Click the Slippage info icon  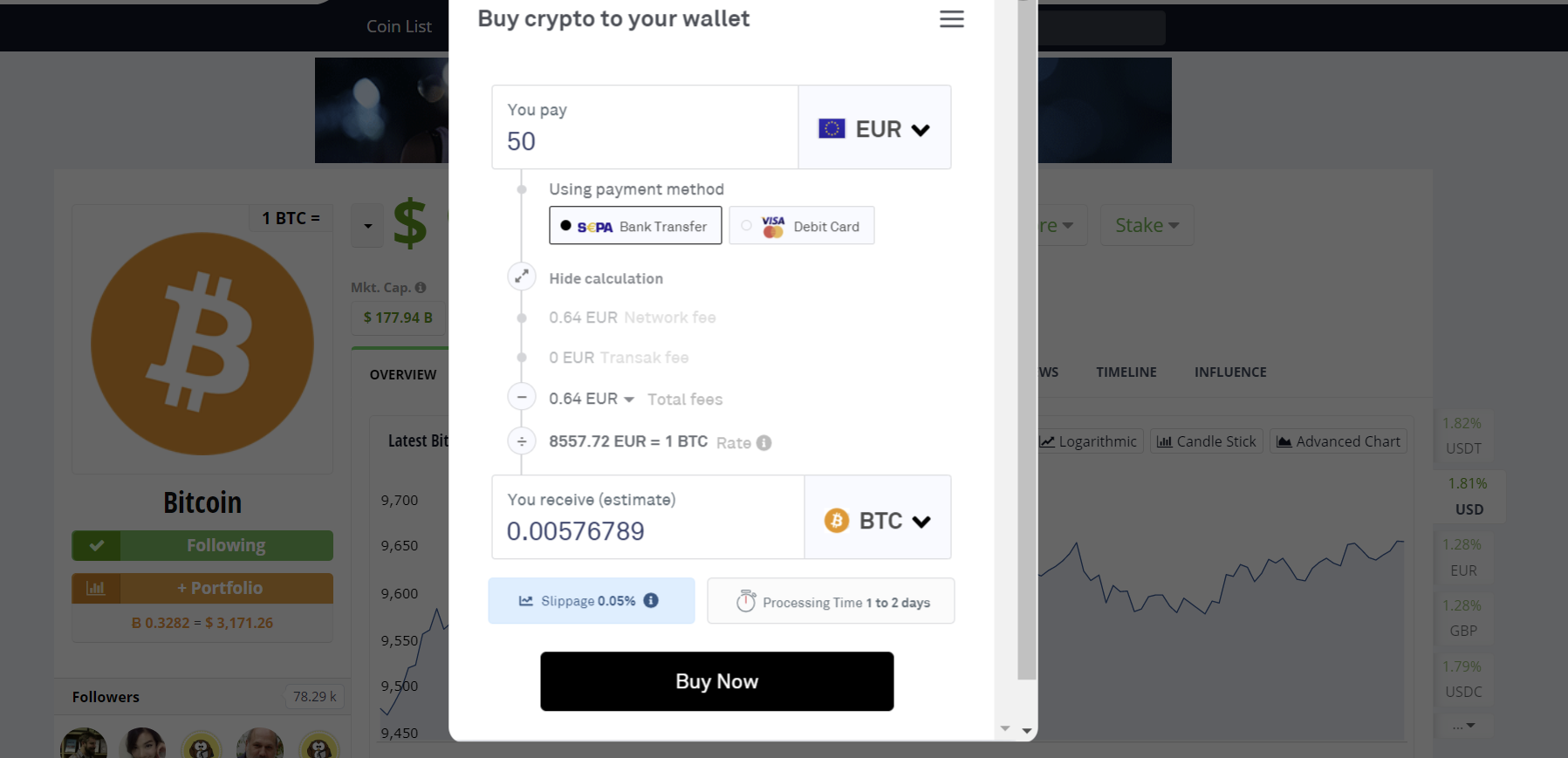651,600
